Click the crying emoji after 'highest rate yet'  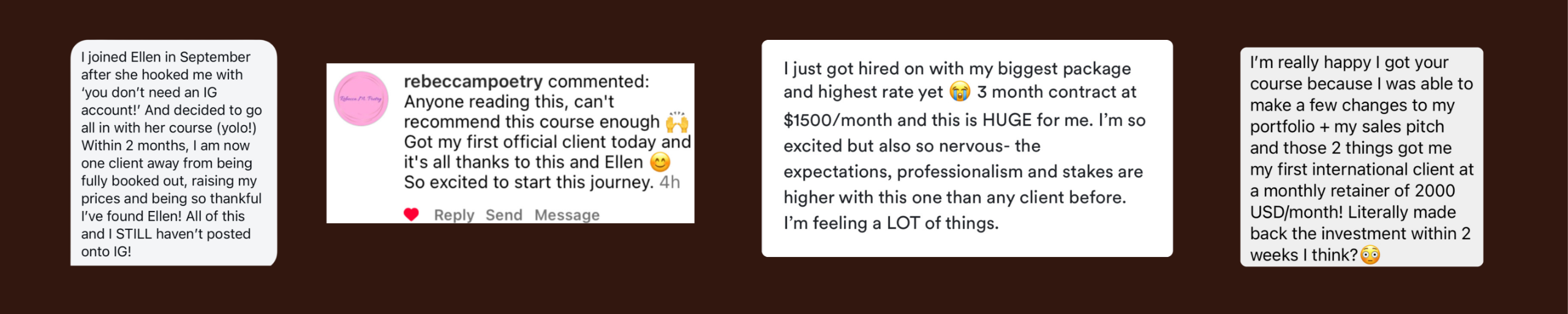click(x=960, y=92)
